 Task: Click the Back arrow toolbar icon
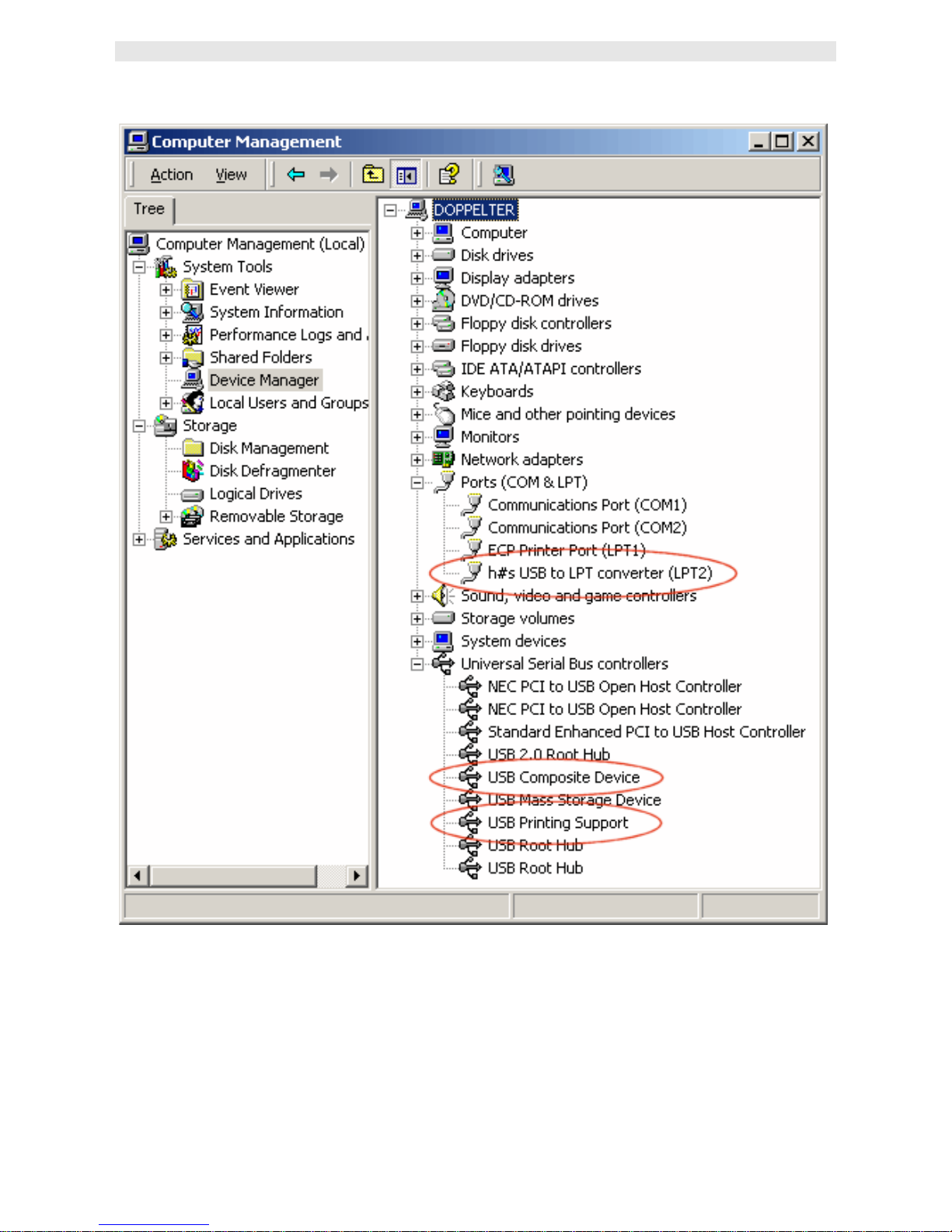click(x=295, y=175)
